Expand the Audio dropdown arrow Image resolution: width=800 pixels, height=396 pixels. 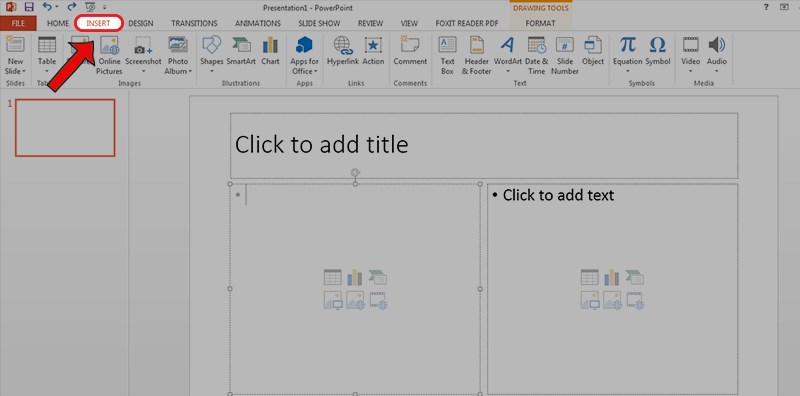(x=717, y=71)
